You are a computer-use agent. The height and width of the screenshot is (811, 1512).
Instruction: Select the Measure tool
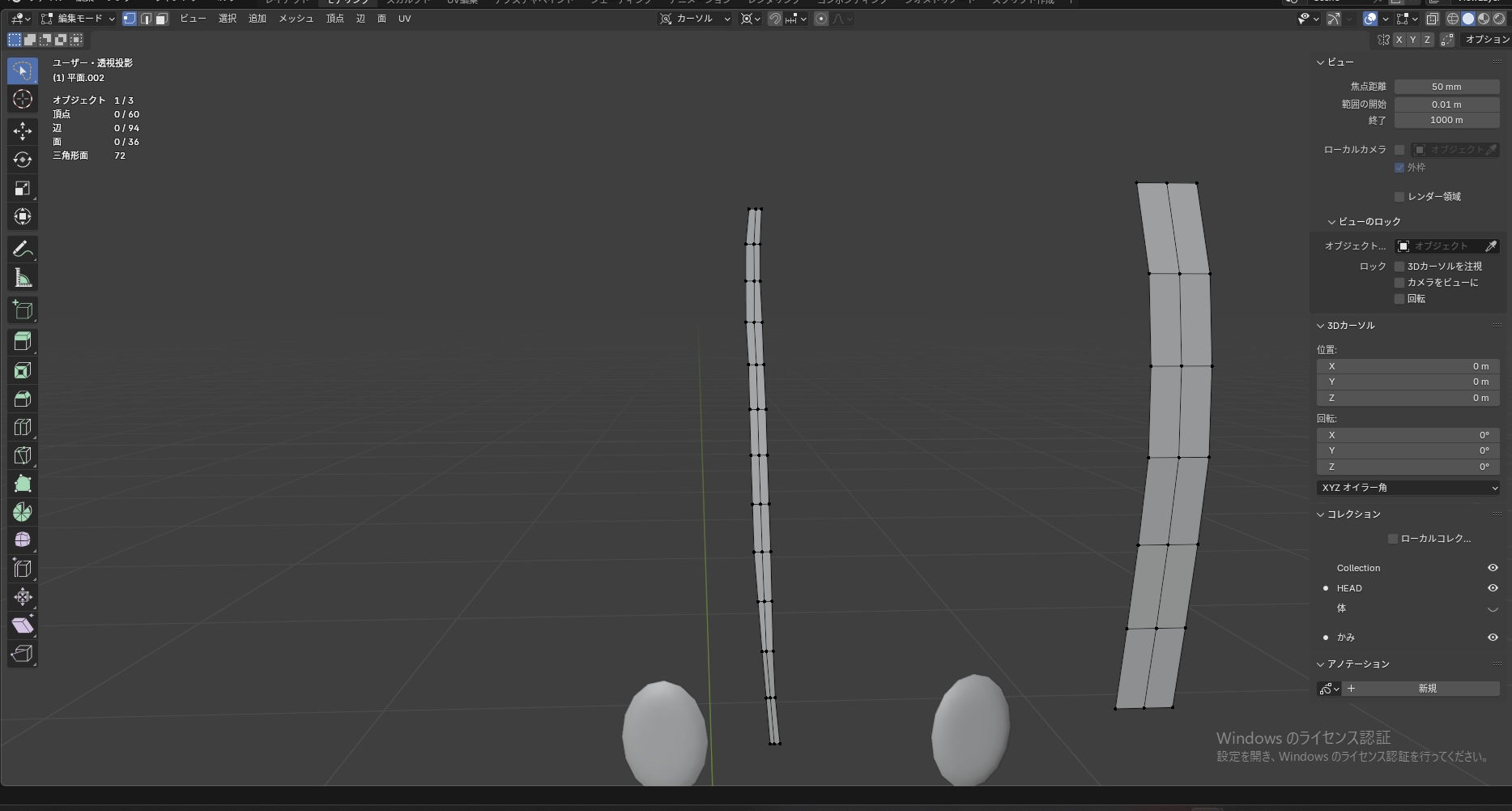pos(23,279)
